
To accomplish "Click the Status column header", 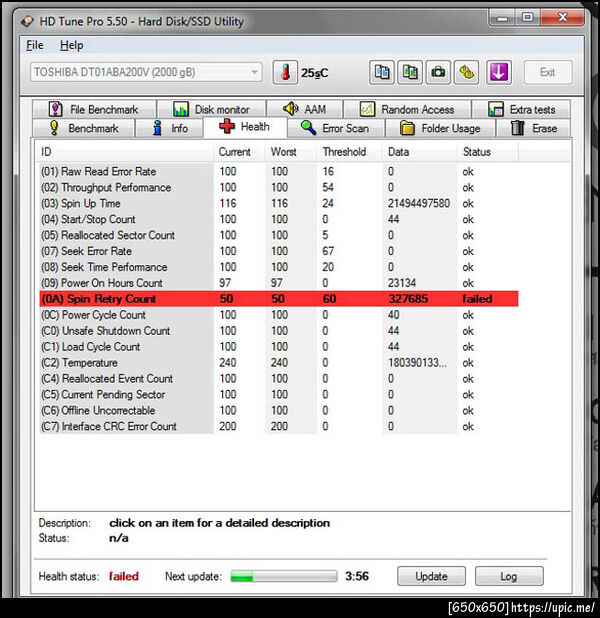I will [x=488, y=152].
